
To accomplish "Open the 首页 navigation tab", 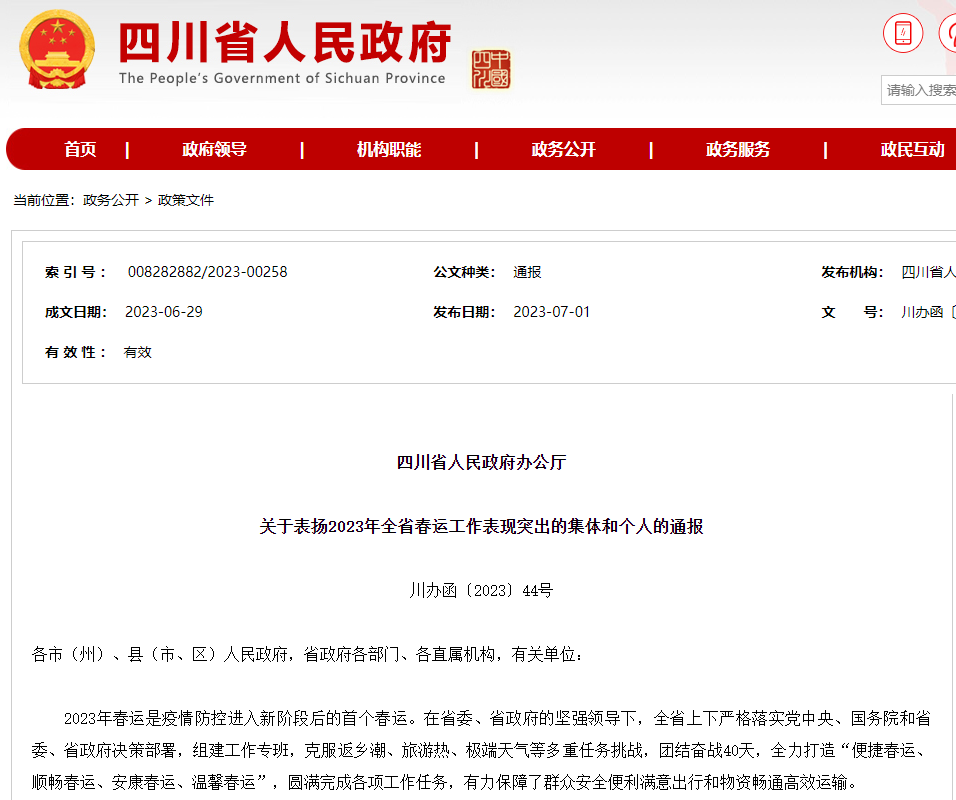I will coord(80,150).
